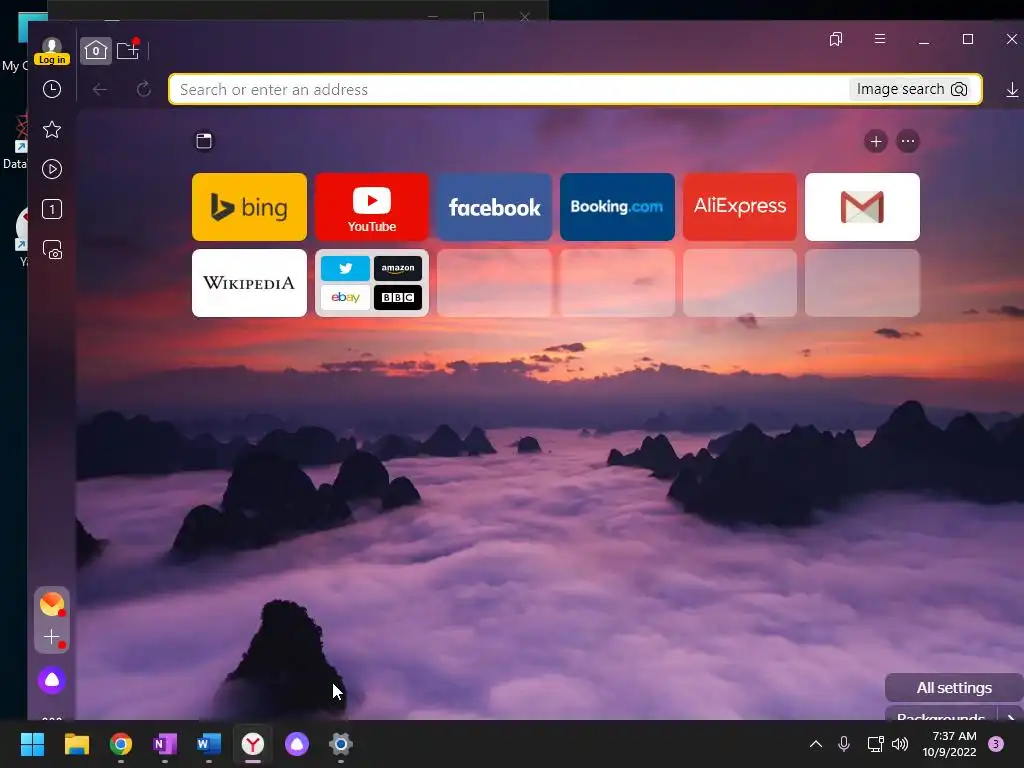
Task: Open Settings gear from taskbar
Action: (340, 744)
